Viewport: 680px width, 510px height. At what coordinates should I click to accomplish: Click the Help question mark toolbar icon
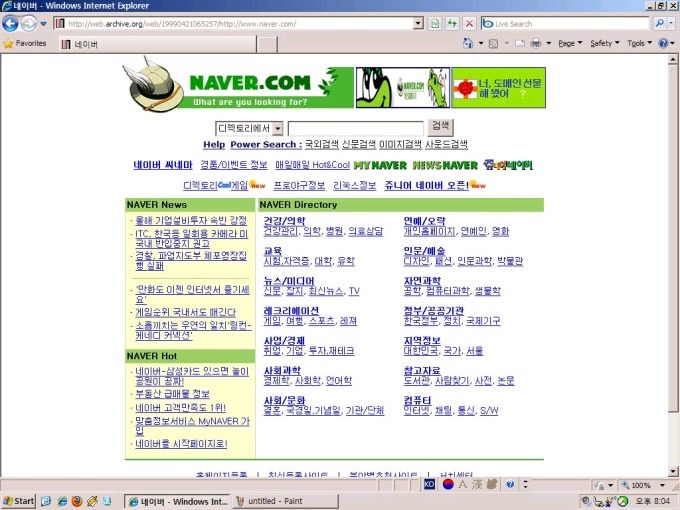point(663,43)
